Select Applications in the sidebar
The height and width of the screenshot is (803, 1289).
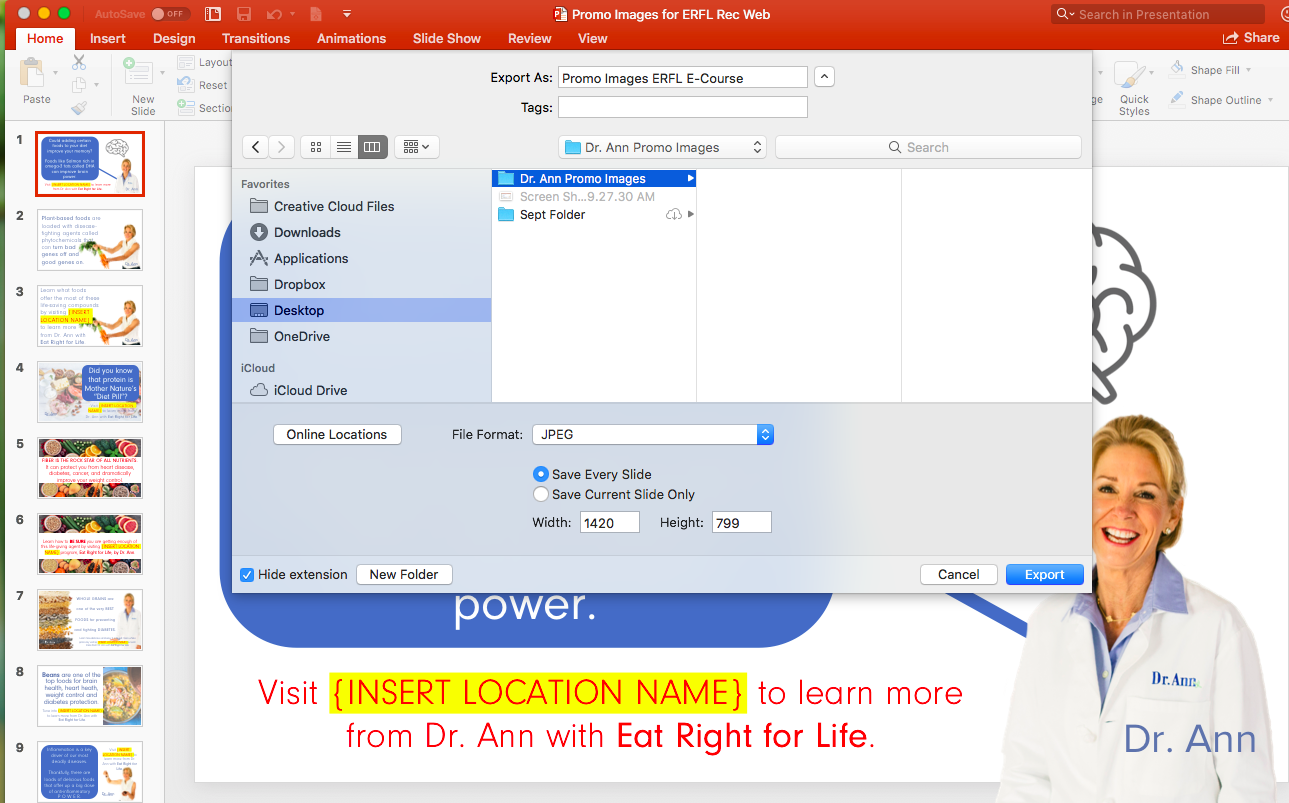click(x=361, y=258)
